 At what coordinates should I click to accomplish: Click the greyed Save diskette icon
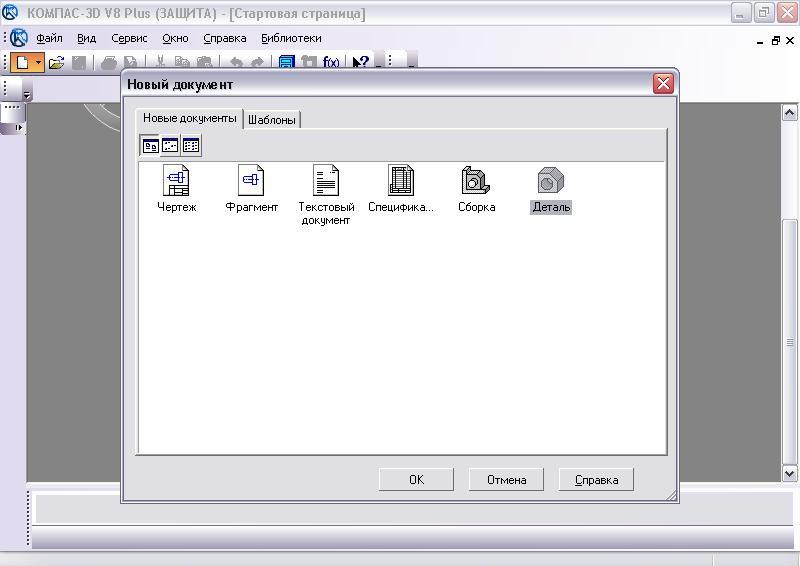pyautogui.click(x=79, y=63)
